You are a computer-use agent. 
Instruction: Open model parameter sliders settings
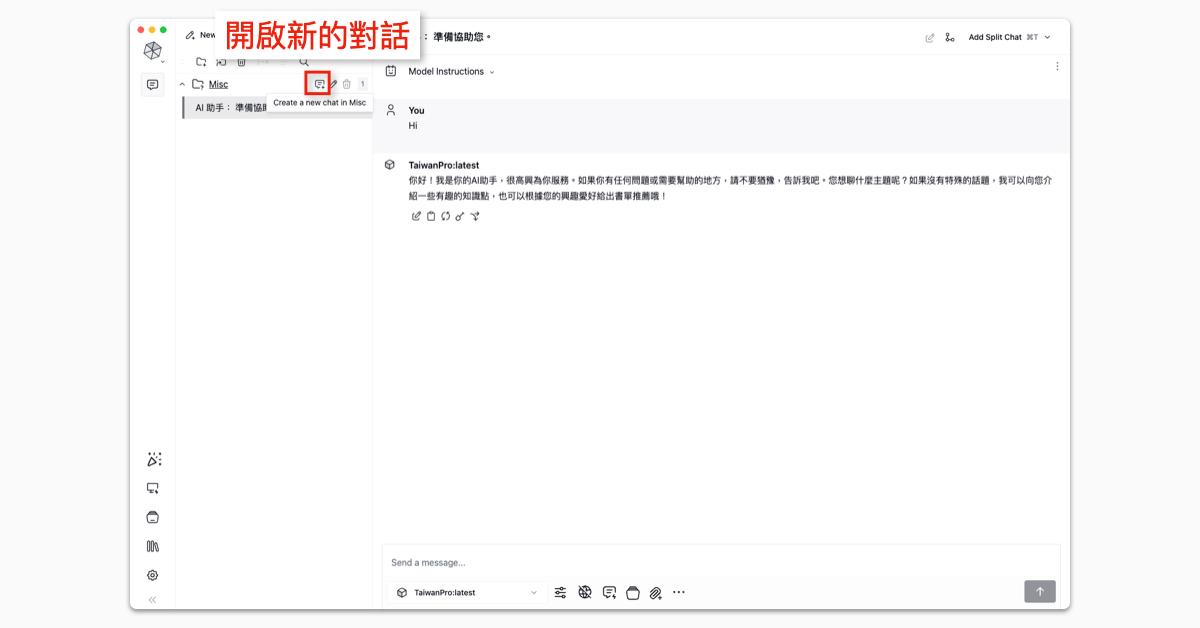pos(560,592)
